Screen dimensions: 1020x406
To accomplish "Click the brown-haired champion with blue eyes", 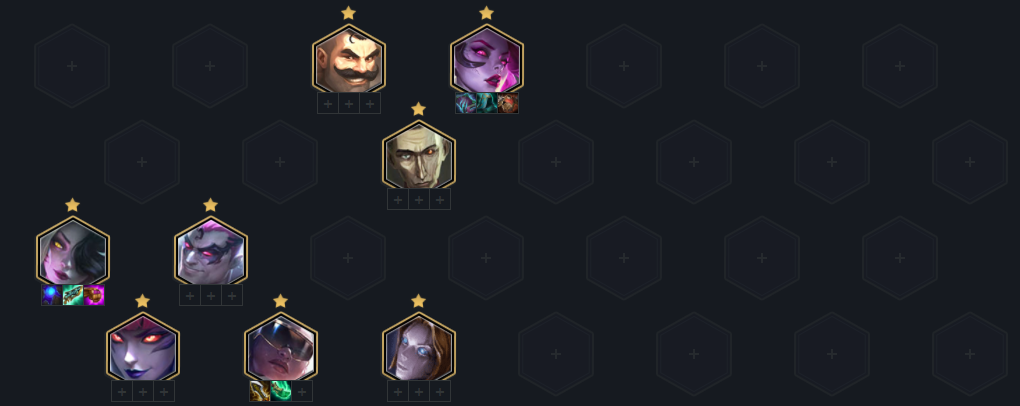I will click(418, 347).
